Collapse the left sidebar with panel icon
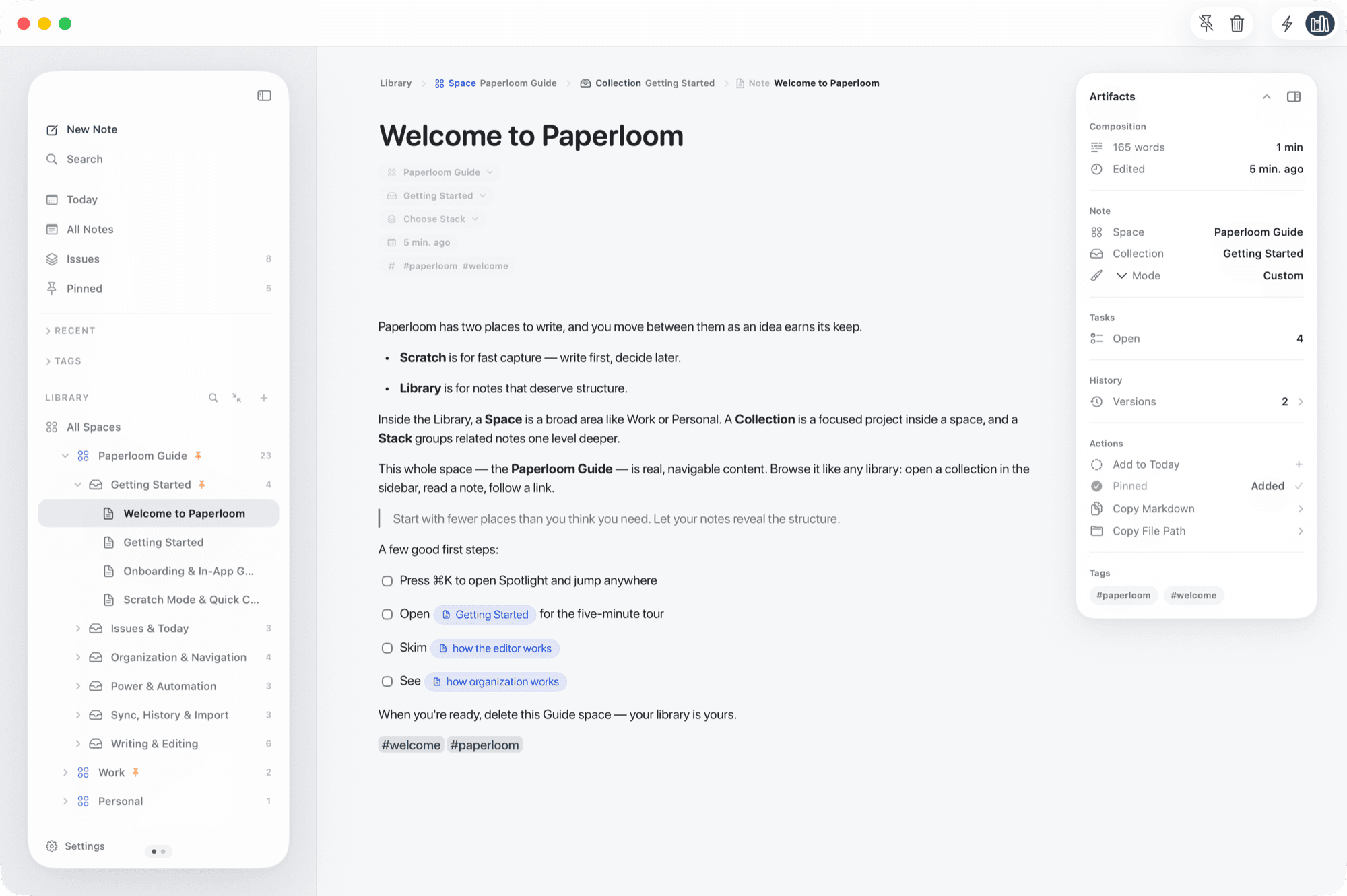Image resolution: width=1347 pixels, height=896 pixels. click(264, 96)
